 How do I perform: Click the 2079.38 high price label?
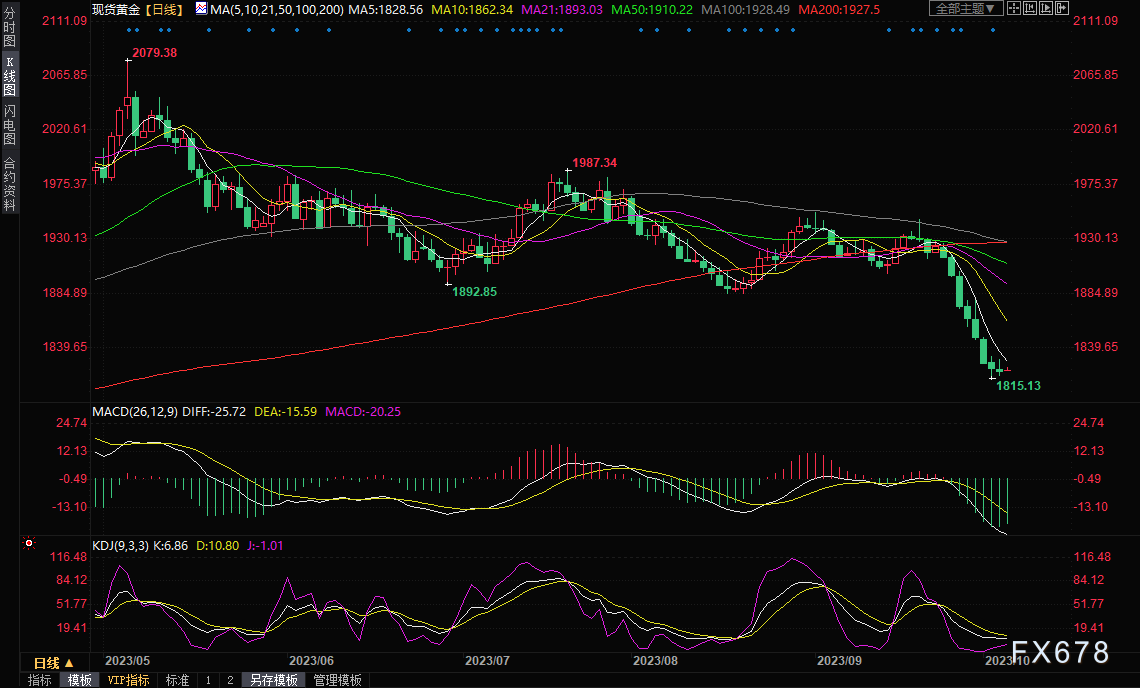tap(154, 52)
